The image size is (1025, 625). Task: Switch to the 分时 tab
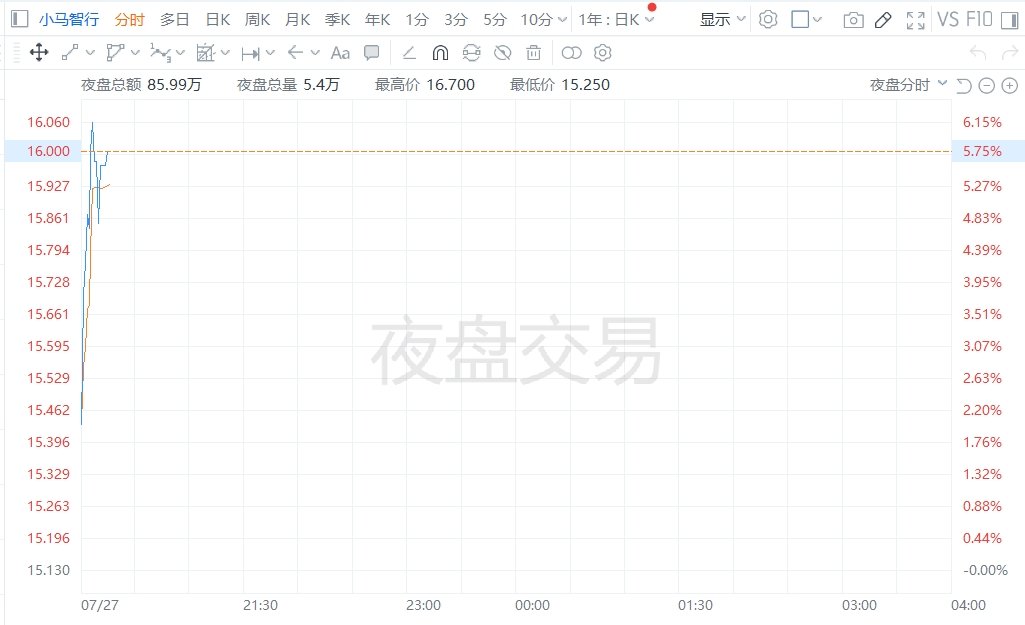(129, 20)
